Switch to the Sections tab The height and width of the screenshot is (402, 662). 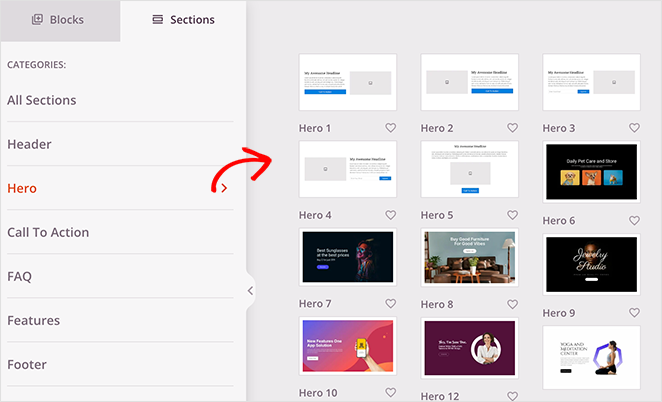coord(183,20)
